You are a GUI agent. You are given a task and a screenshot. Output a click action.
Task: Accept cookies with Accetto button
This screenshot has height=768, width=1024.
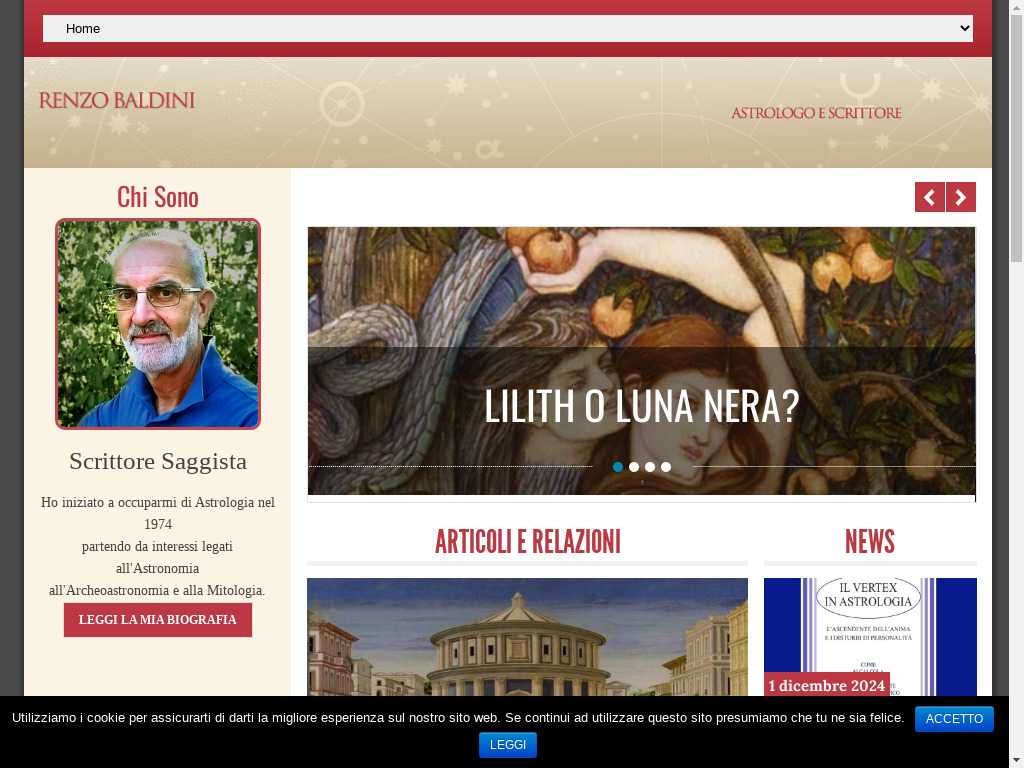(954, 718)
